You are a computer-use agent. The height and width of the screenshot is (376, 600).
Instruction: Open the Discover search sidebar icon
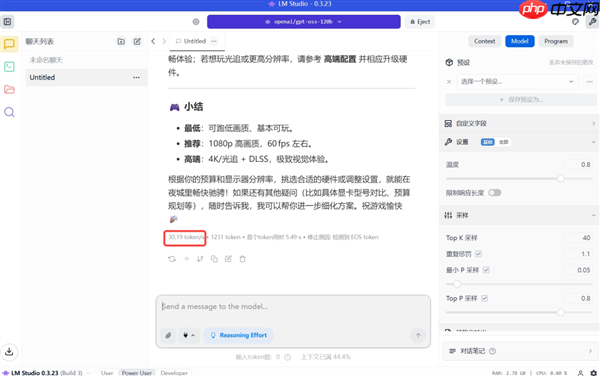[9, 112]
